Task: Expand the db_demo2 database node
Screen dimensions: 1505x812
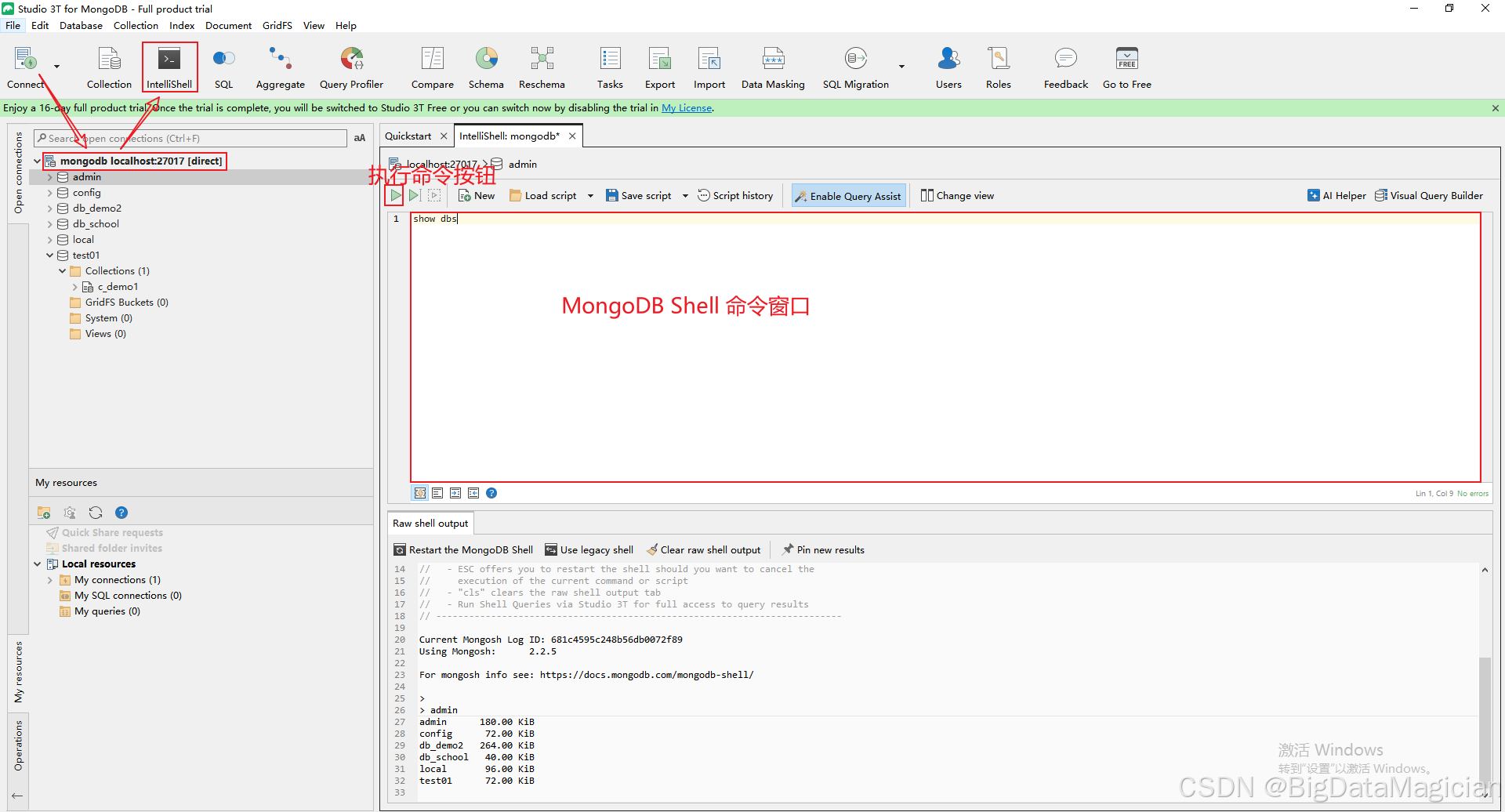Action: 49,208
